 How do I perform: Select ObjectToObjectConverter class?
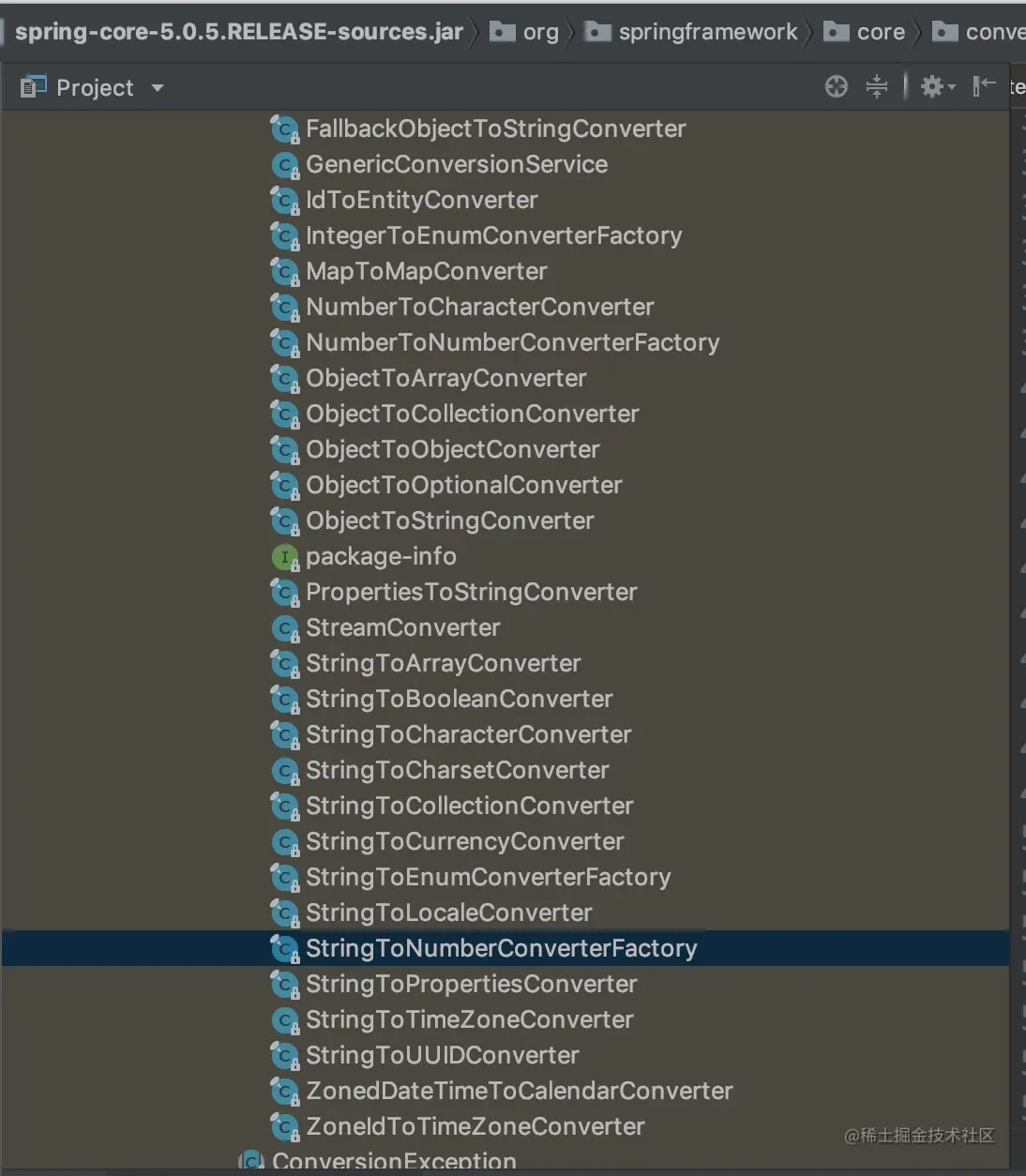coord(452,449)
